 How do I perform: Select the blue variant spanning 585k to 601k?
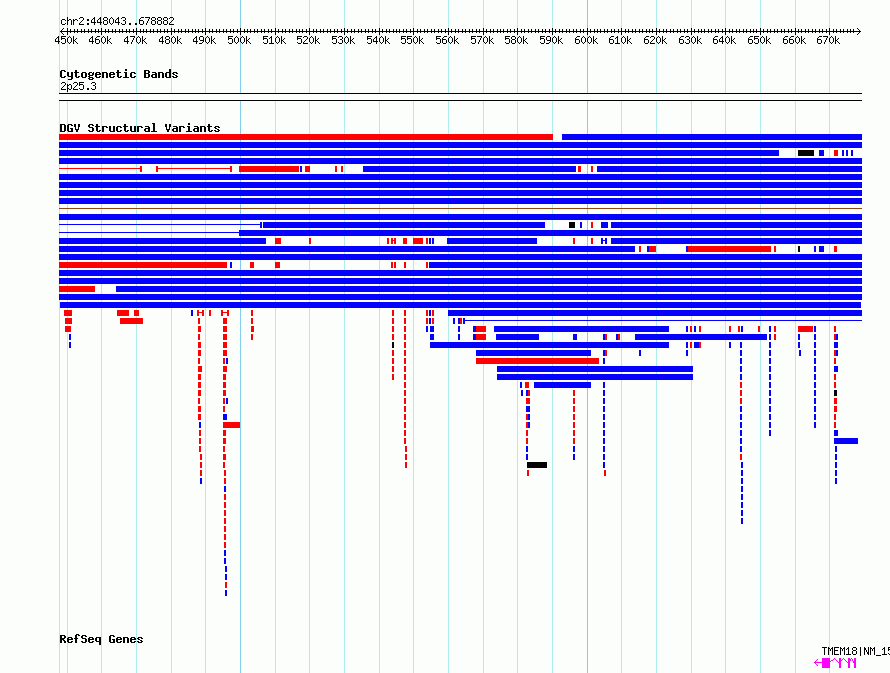(562, 385)
